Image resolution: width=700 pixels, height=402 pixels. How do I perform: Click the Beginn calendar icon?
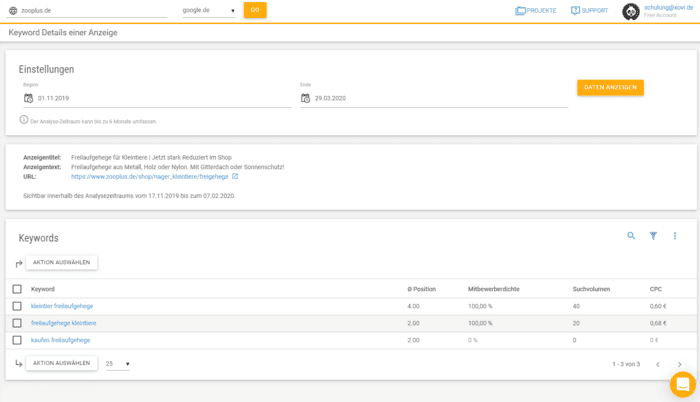(28, 98)
